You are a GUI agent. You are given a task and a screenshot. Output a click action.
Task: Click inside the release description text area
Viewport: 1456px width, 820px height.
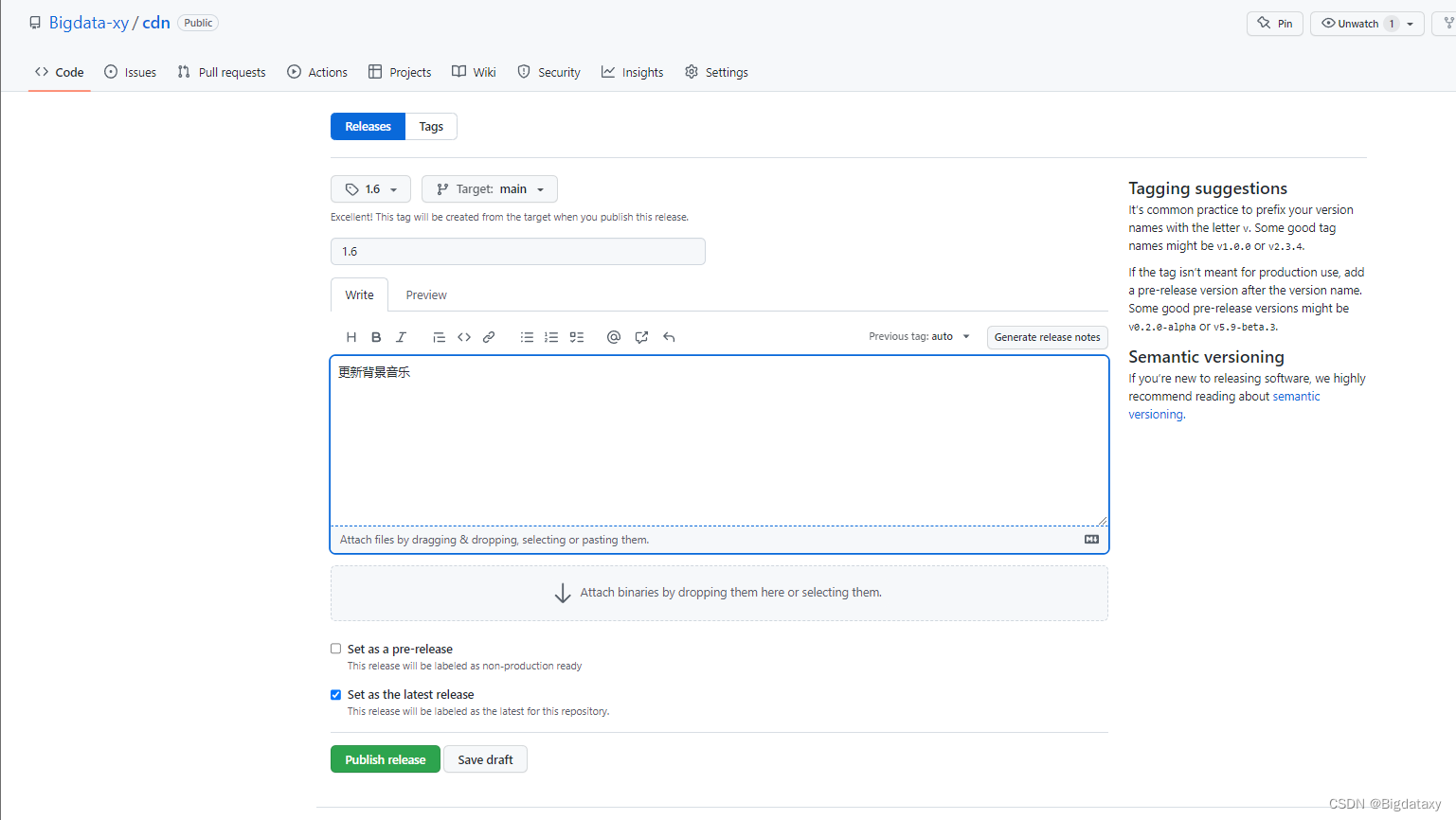[719, 441]
